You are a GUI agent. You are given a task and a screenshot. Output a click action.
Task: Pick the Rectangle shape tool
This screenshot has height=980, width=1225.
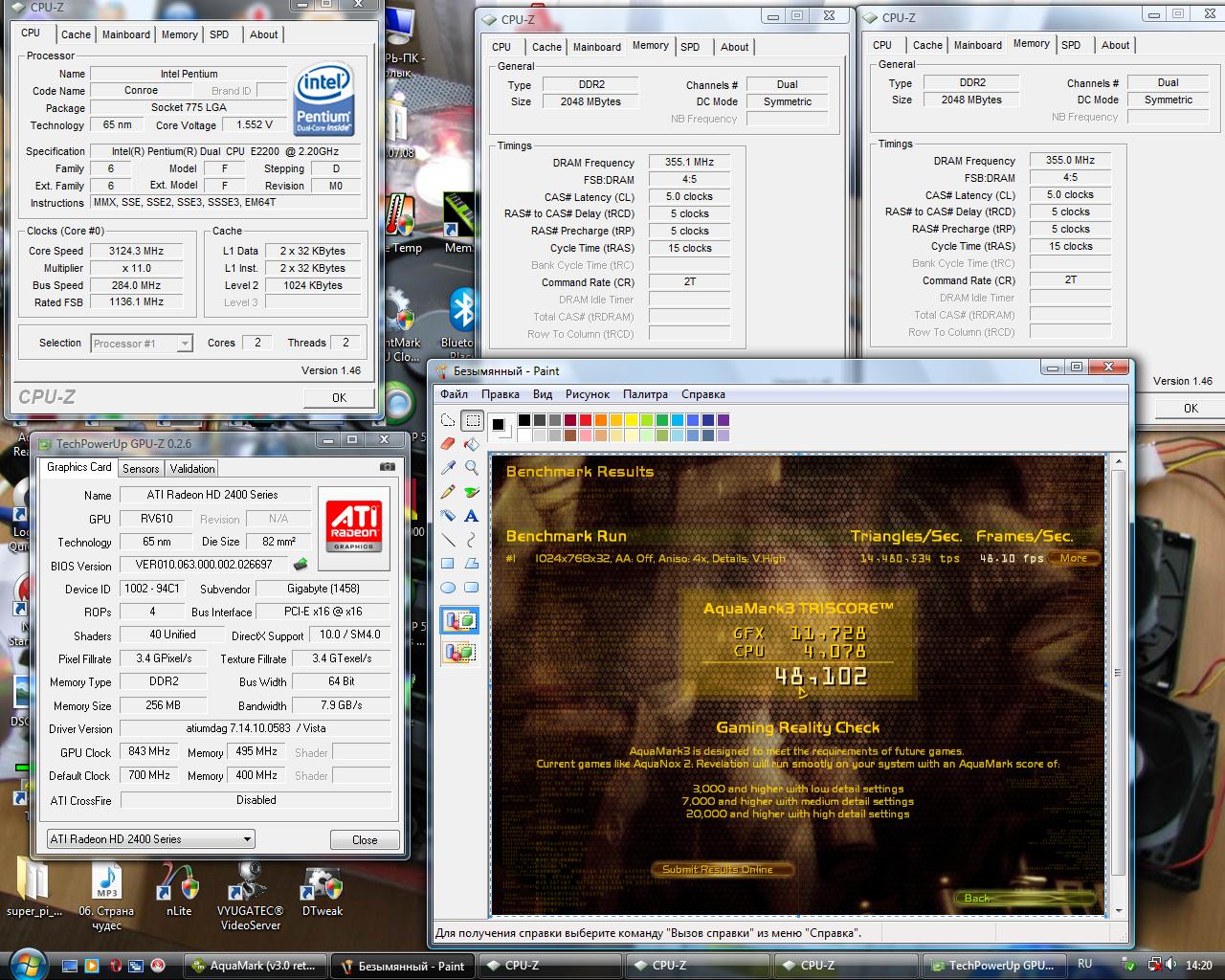coord(448,564)
